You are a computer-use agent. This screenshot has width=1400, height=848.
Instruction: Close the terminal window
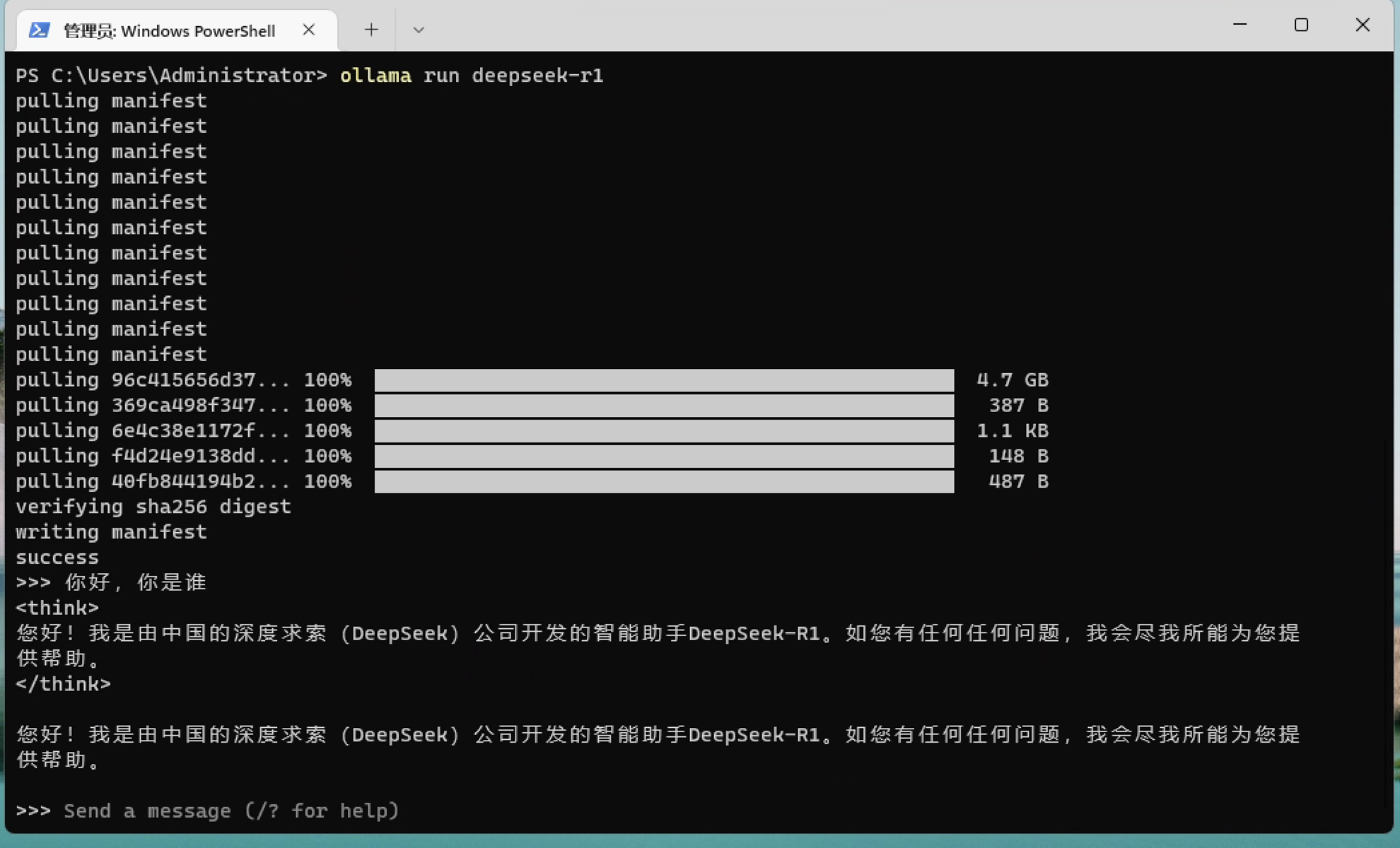coord(1363,25)
